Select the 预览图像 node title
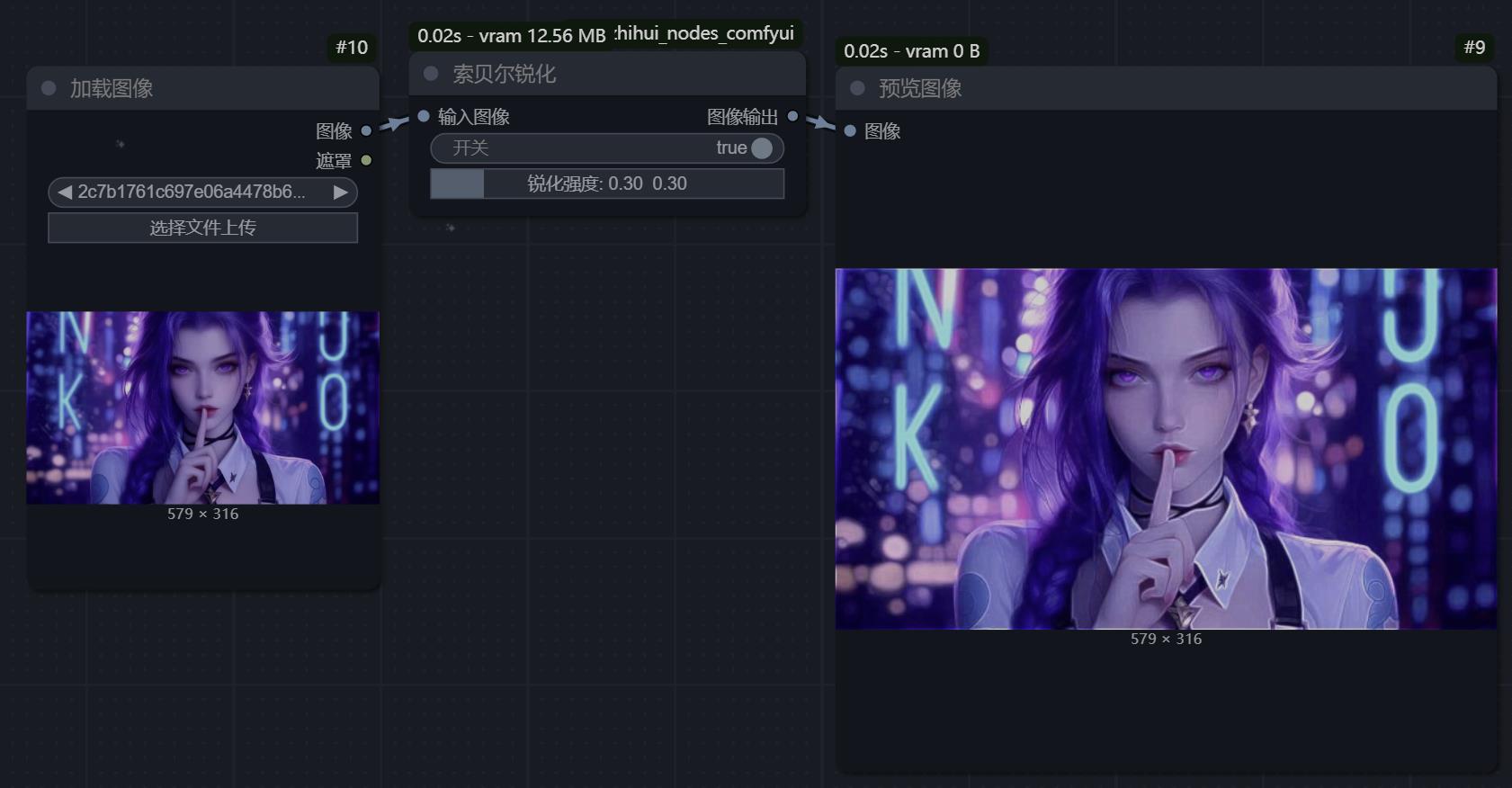The image size is (1512, 788). [x=920, y=88]
